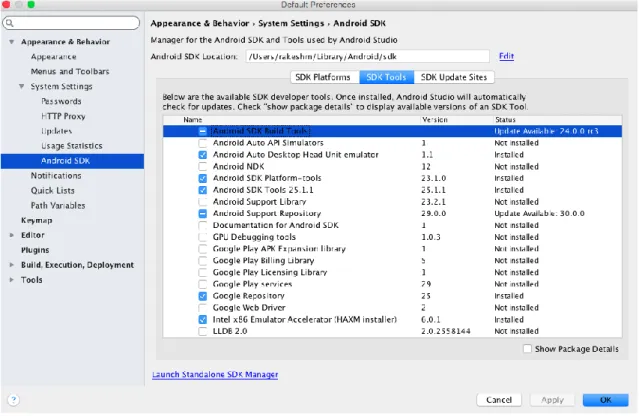Check Documentation for Android SDK
Viewport: 639px width, 417px height.
[x=203, y=225]
